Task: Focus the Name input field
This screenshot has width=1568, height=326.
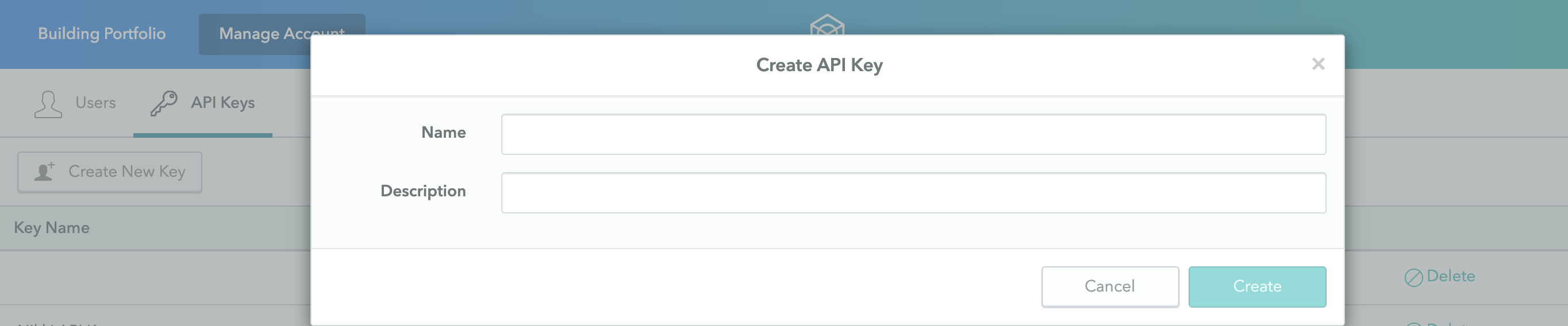Action: click(913, 134)
